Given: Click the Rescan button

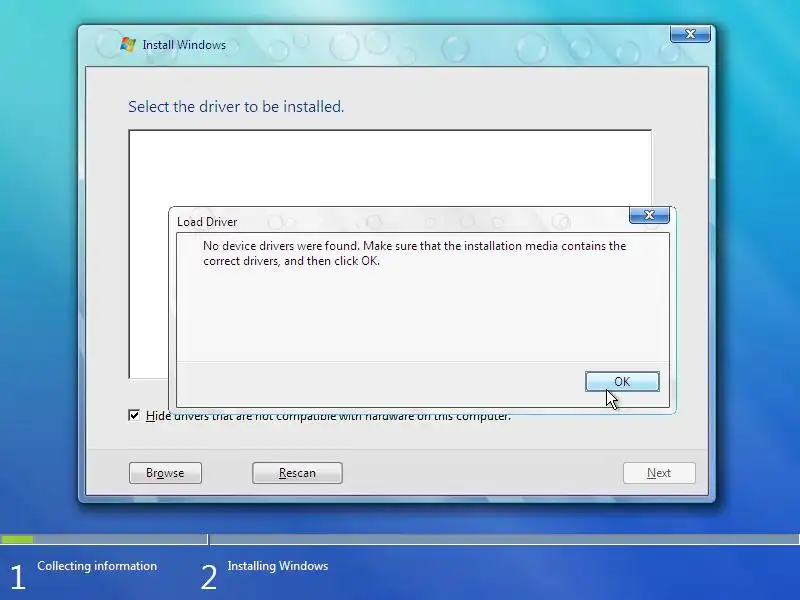Looking at the screenshot, I should (297, 473).
